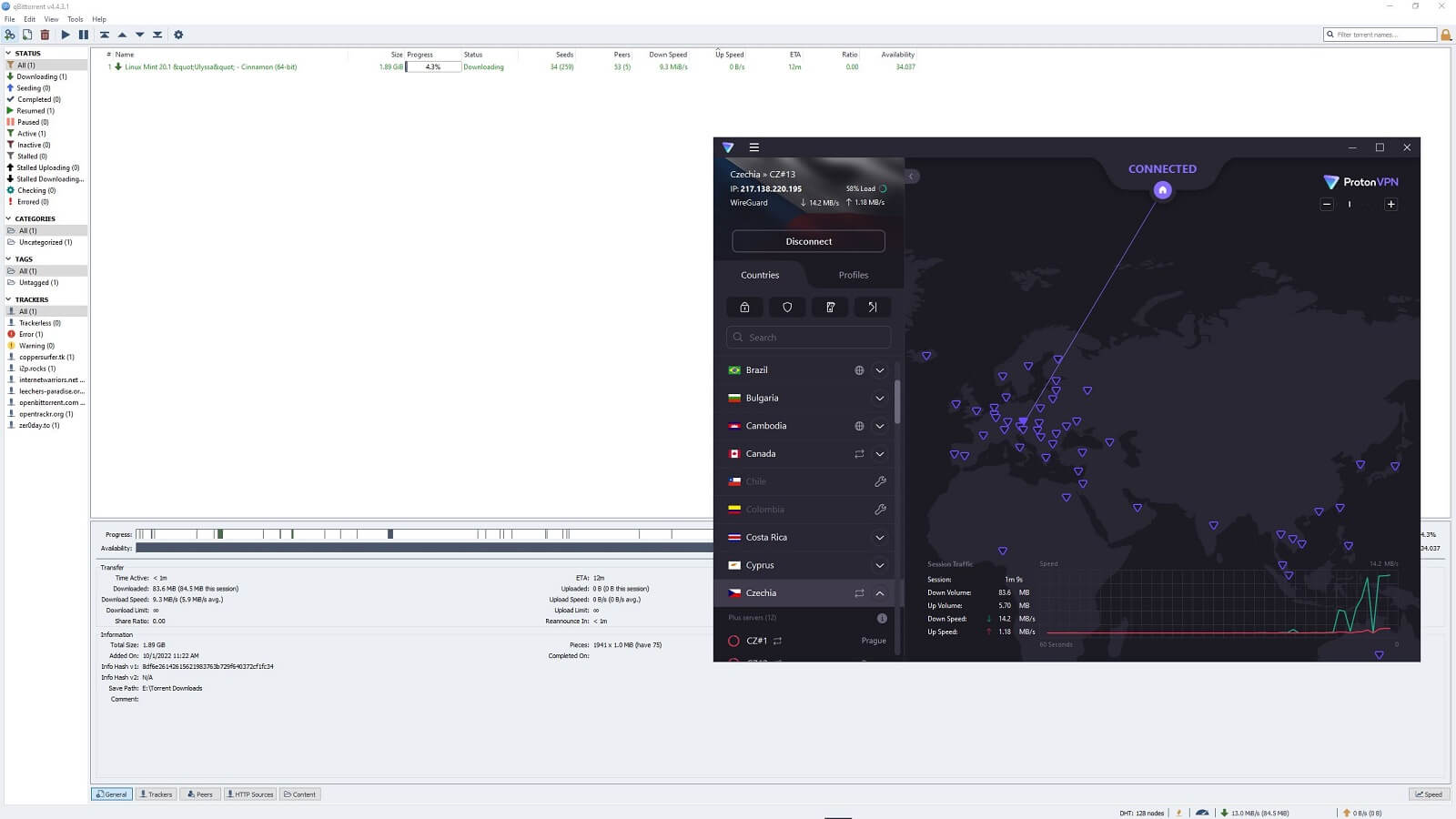Move torrent up in queue
This screenshot has width=1456, height=819.
(122, 35)
